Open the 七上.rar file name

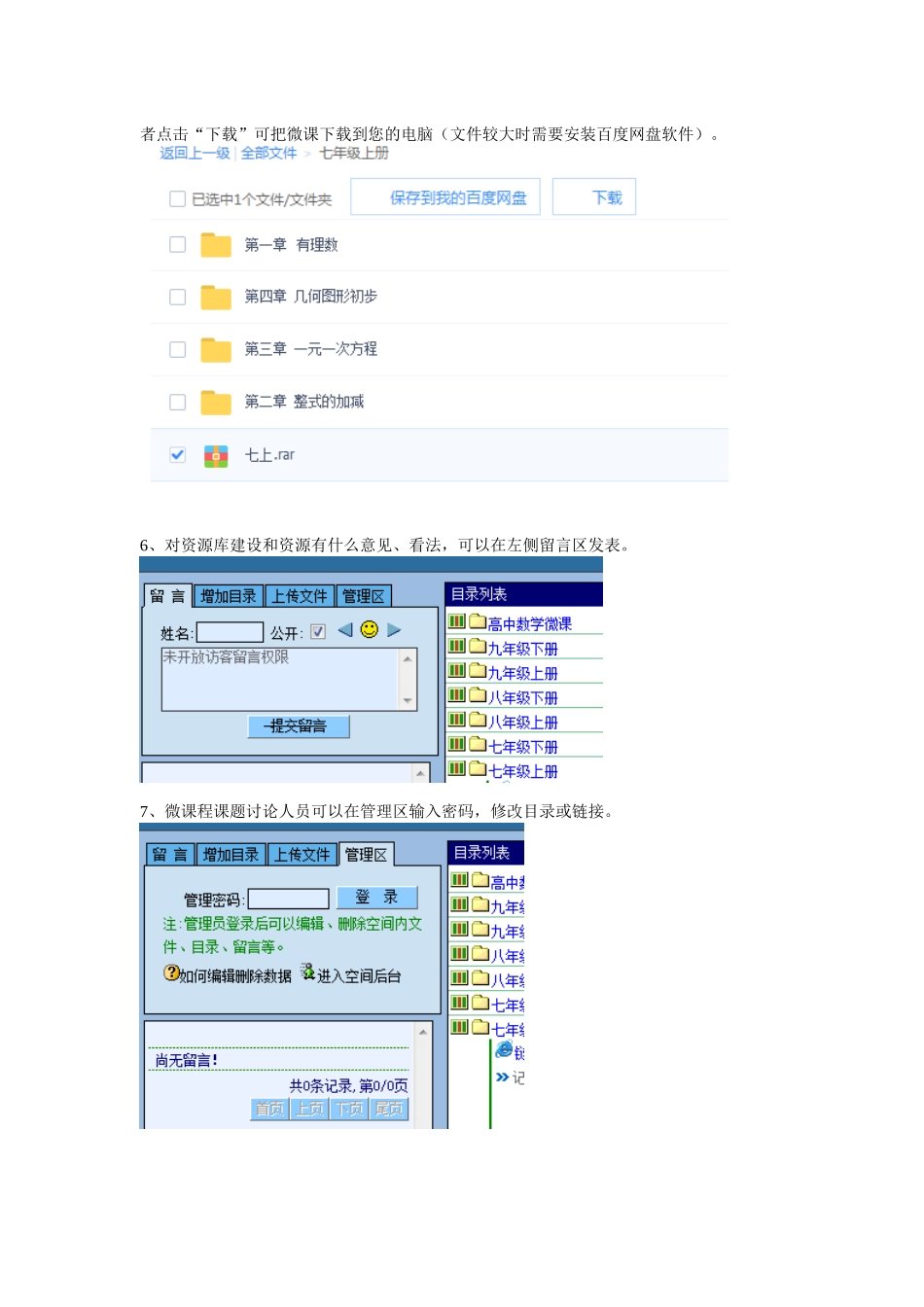point(269,455)
